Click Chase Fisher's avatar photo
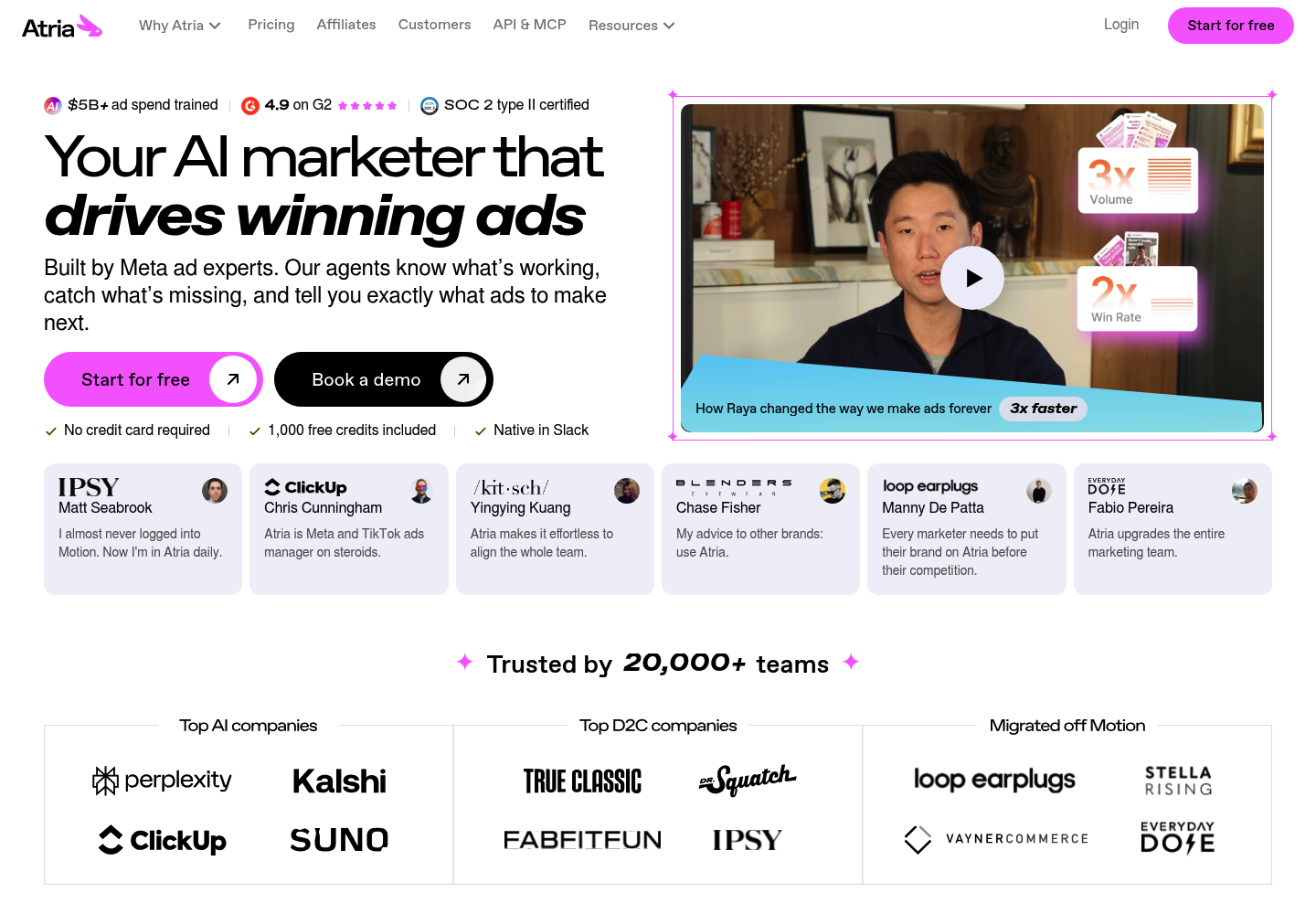1316x914 pixels. click(x=833, y=491)
